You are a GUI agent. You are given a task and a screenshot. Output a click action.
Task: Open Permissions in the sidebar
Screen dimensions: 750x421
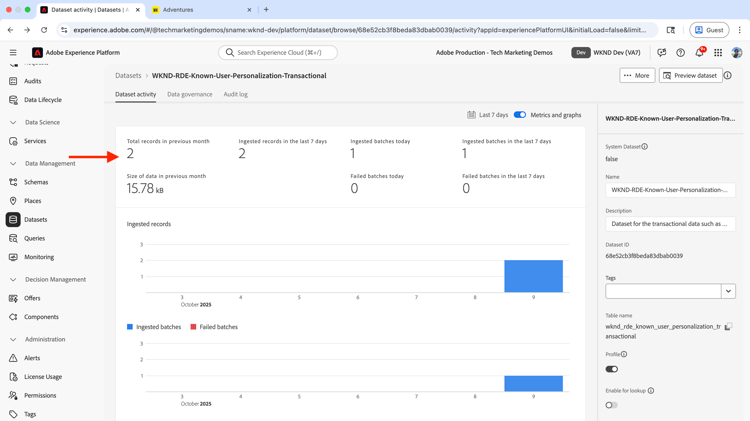pos(40,395)
